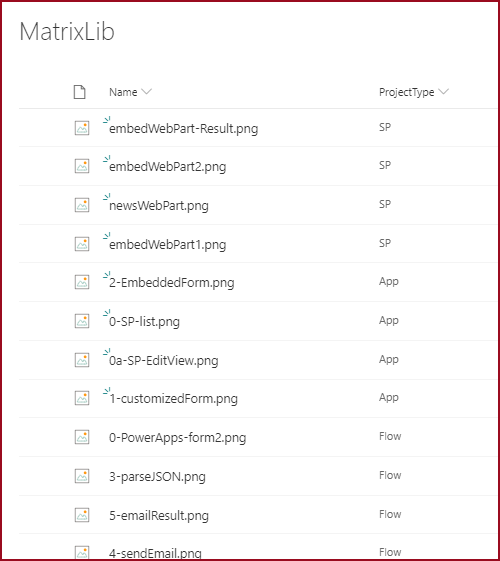Open the embedWebPart-Result.png file

click(x=183, y=128)
